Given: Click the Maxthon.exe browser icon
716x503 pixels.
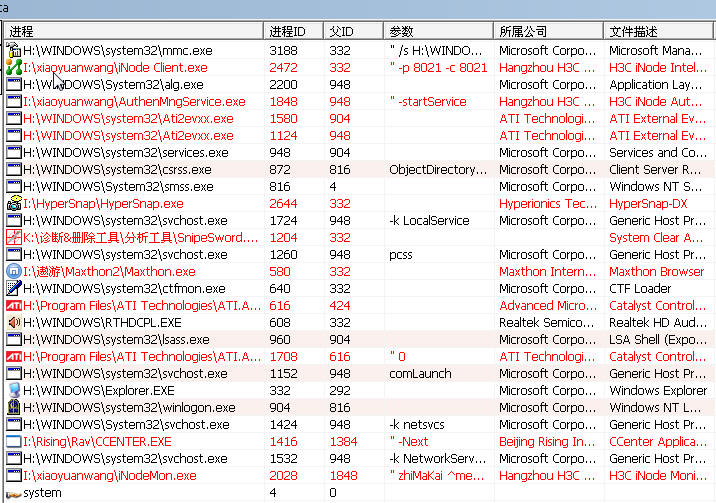Looking at the screenshot, I should coord(14,272).
